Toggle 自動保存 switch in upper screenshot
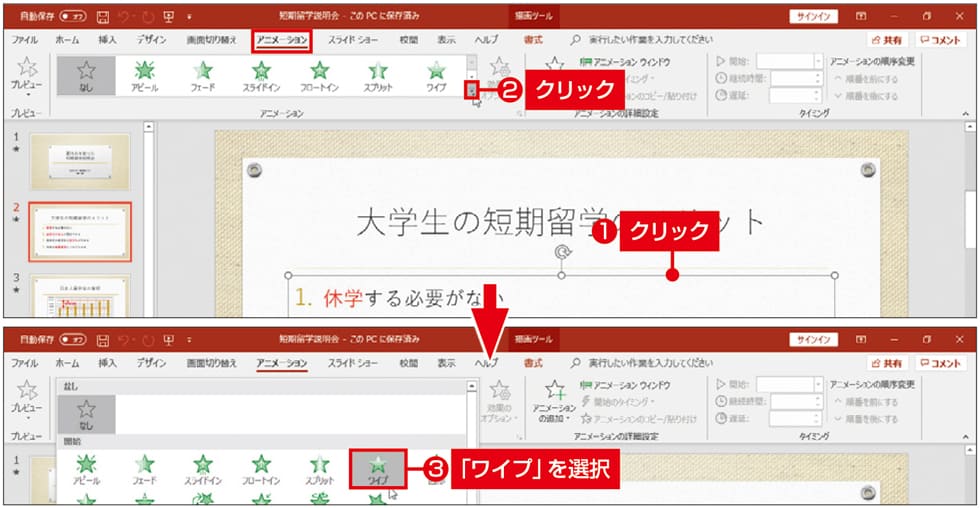The width and height of the screenshot is (980, 508). coord(73,16)
